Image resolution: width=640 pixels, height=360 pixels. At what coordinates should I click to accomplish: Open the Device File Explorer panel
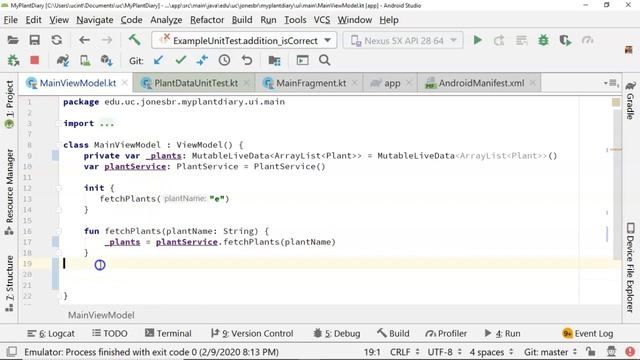[631, 267]
